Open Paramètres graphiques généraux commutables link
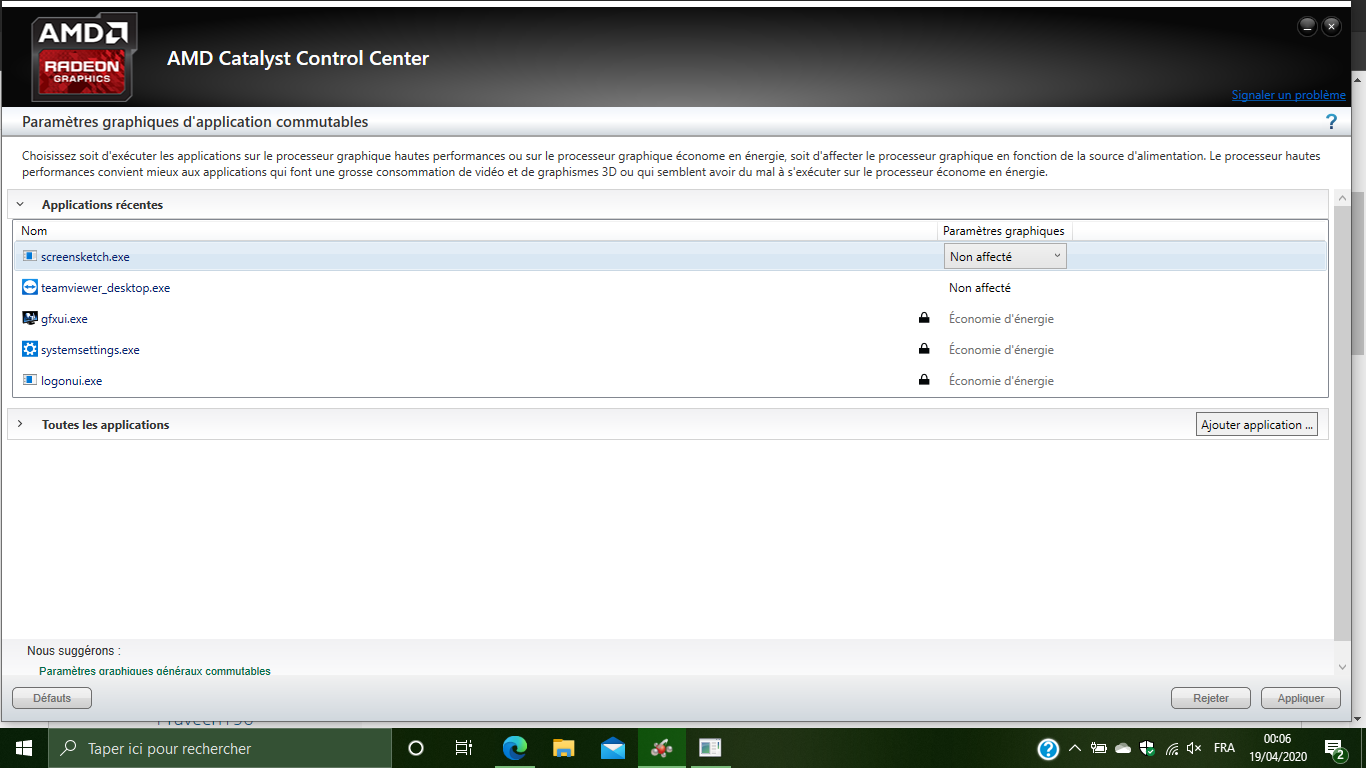 tap(155, 671)
